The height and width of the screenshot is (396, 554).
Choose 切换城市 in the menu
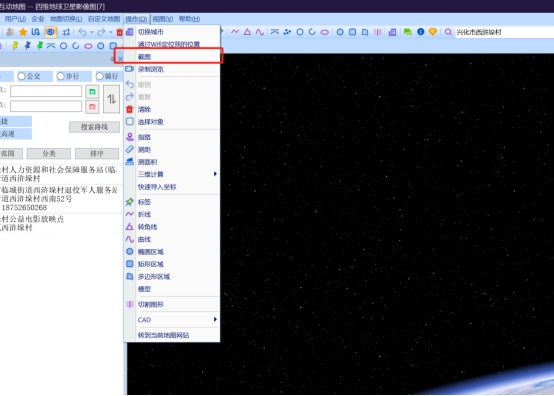(x=172, y=32)
